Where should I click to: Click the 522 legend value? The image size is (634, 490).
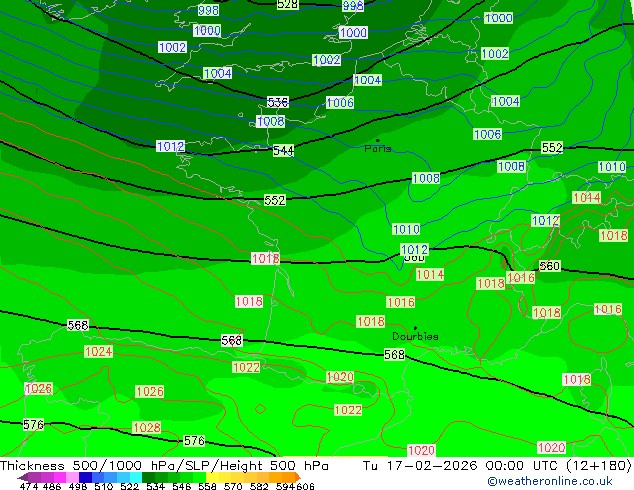click(x=129, y=486)
